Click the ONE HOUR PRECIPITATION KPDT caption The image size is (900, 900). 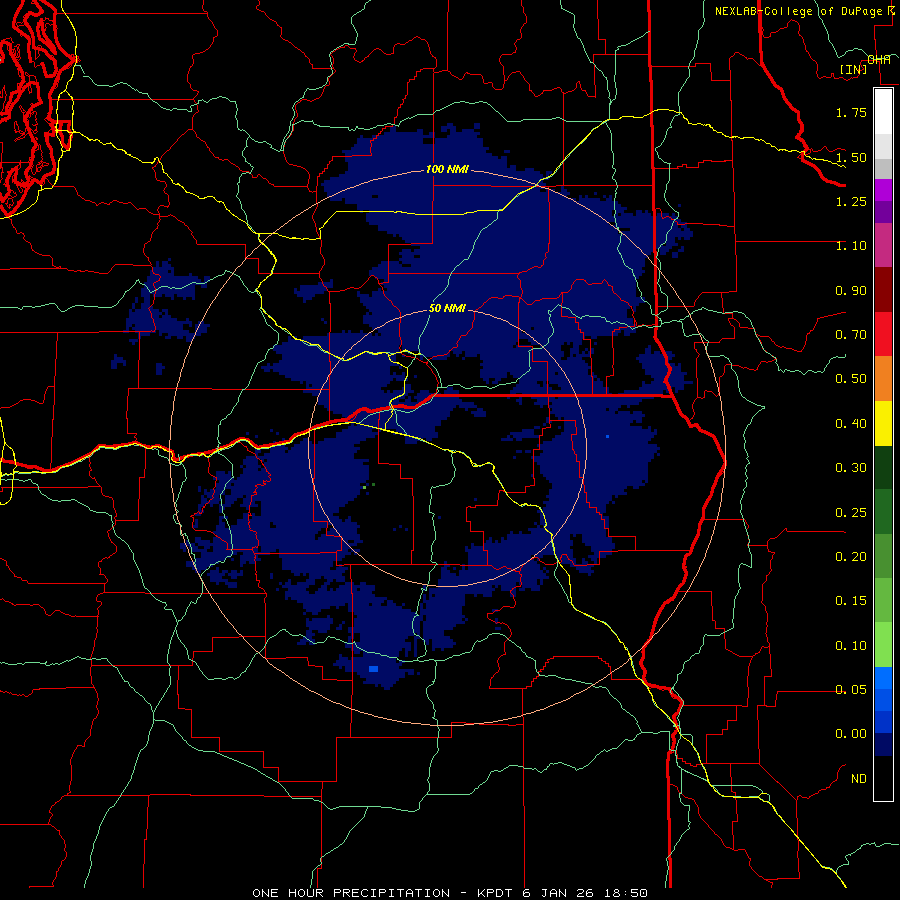(x=450, y=893)
